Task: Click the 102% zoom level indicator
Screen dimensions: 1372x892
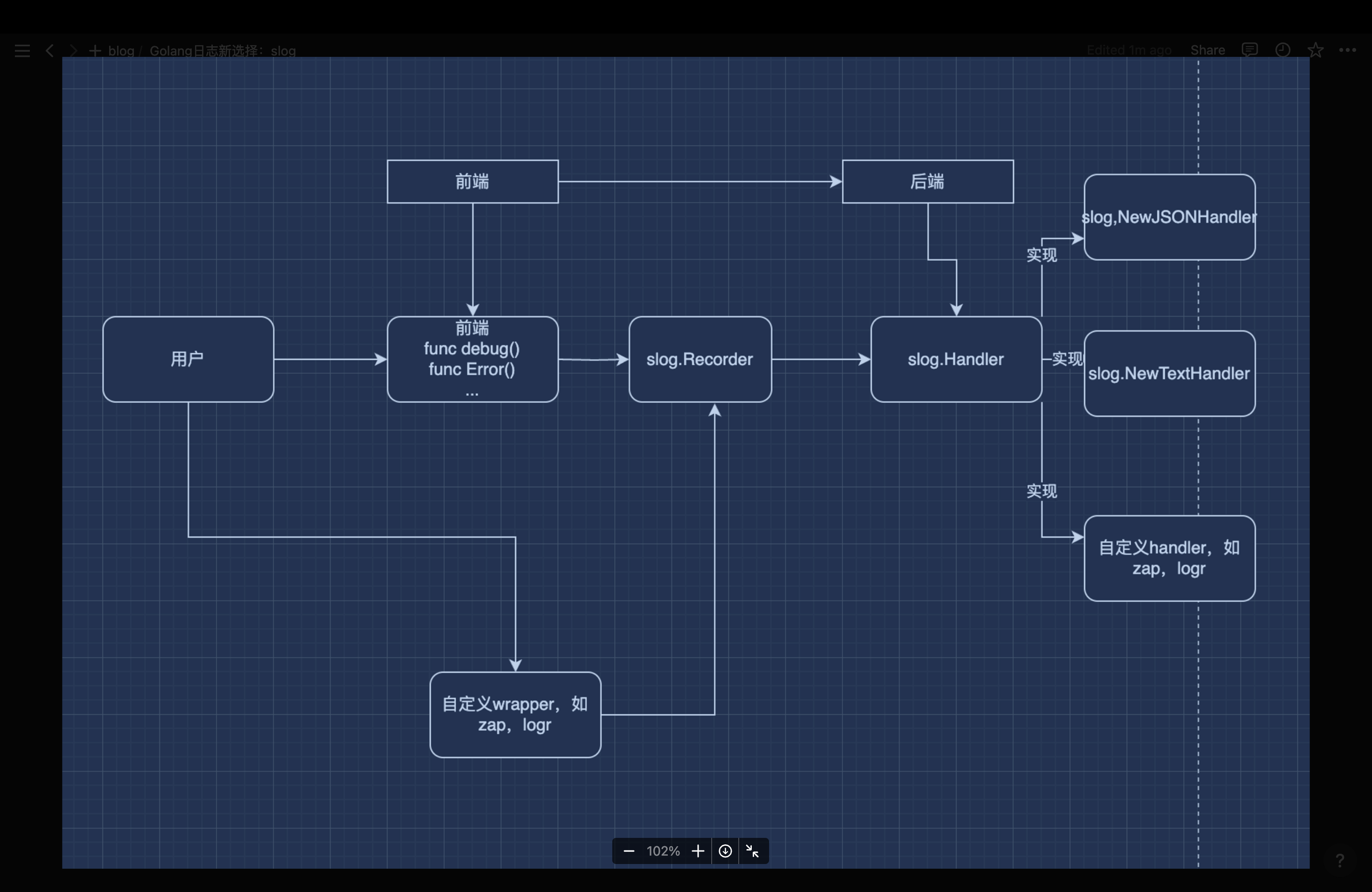Action: (663, 851)
